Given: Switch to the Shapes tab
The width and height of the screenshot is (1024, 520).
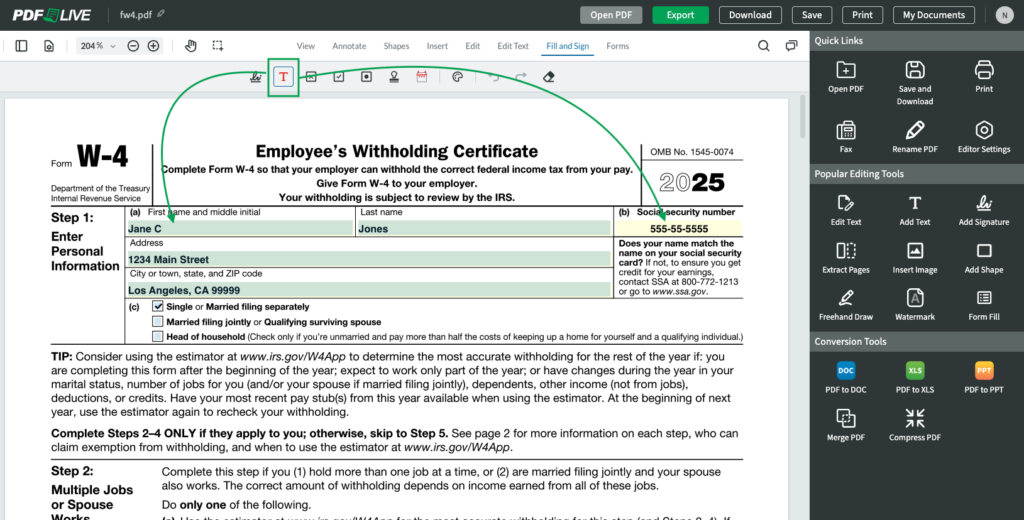Looking at the screenshot, I should click(x=396, y=46).
